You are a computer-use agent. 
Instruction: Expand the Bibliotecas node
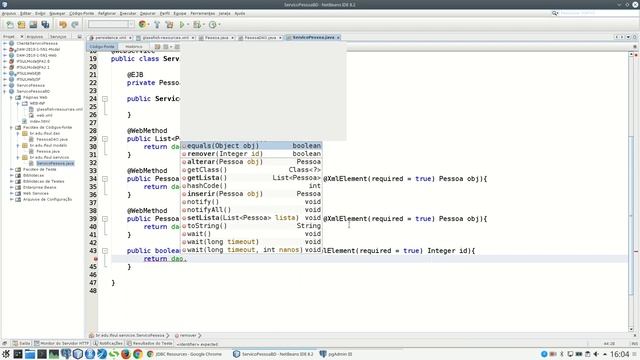coord(11,176)
